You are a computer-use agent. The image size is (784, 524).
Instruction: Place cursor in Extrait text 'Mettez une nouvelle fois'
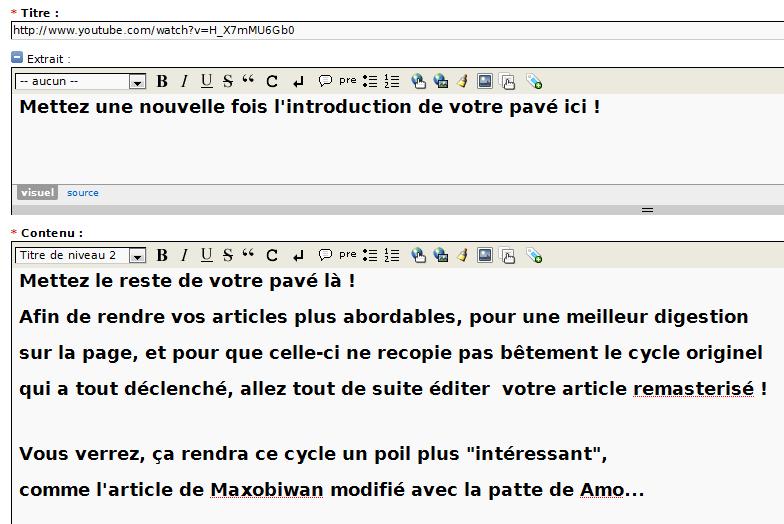[143, 107]
